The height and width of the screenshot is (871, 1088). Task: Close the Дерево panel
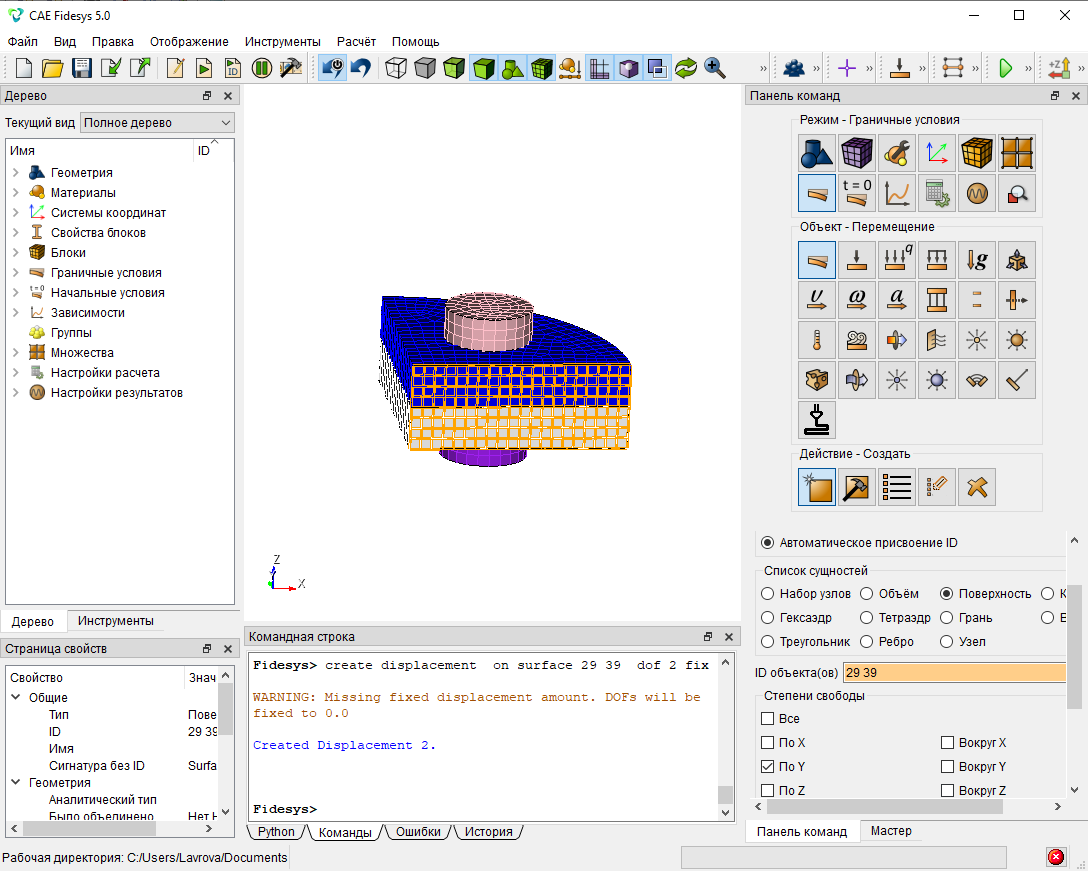pyautogui.click(x=228, y=96)
